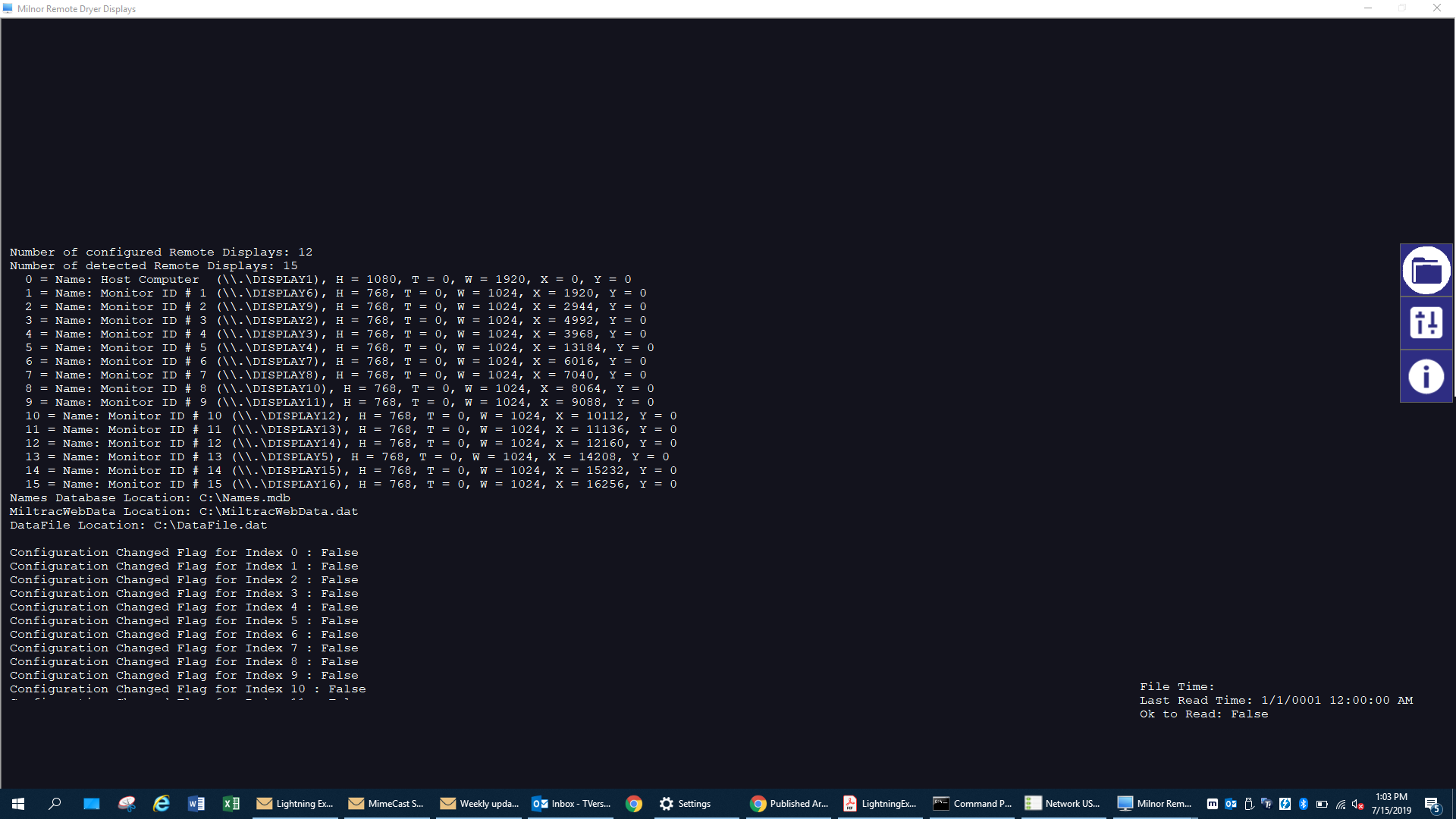Viewport: 1456px width, 819px height.
Task: Click the Teams-like monitor tray icon
Action: click(x=1266, y=804)
